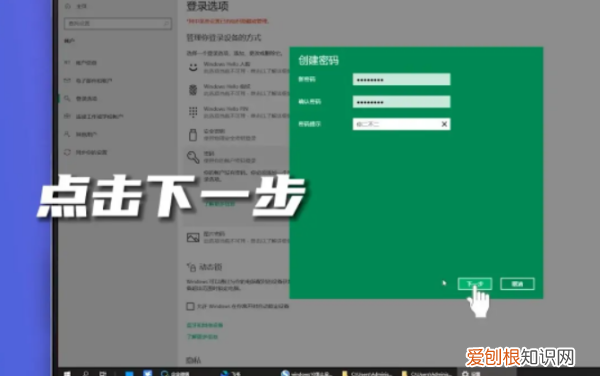Click Next (下一步) button in dialog
Image resolution: width=600 pixels, height=376 pixels.
click(475, 284)
